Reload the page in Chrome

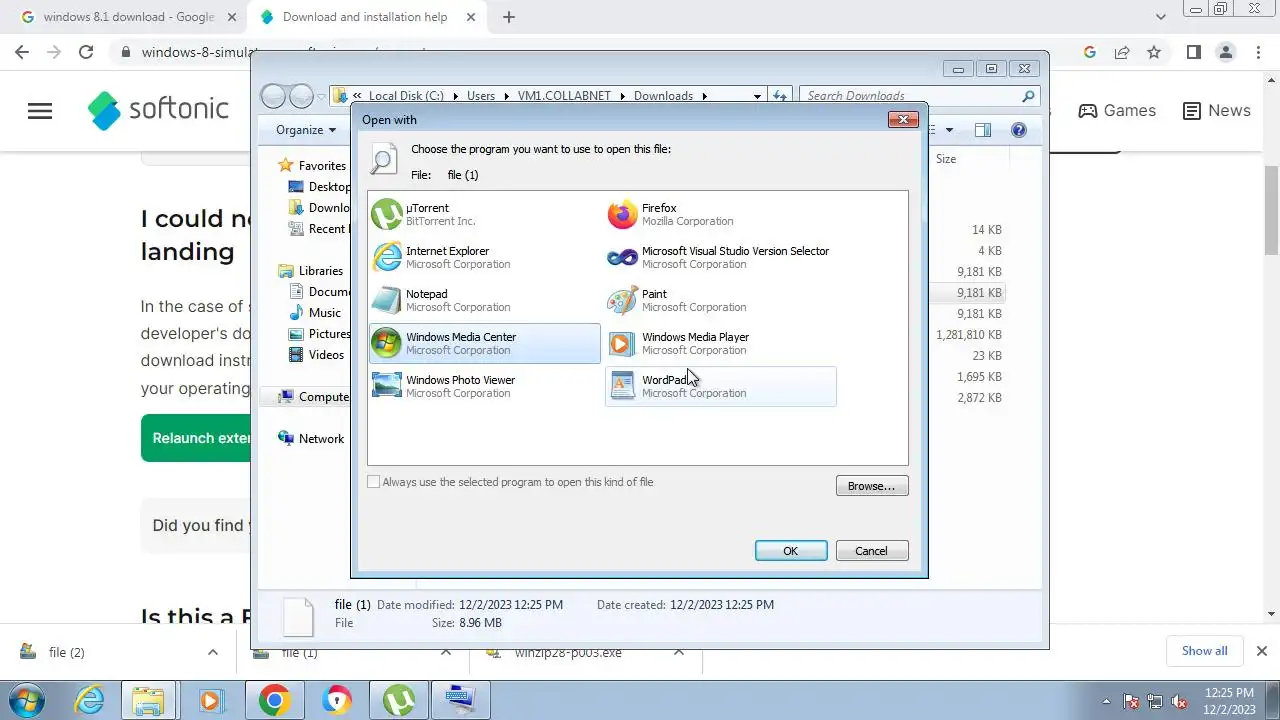click(86, 52)
